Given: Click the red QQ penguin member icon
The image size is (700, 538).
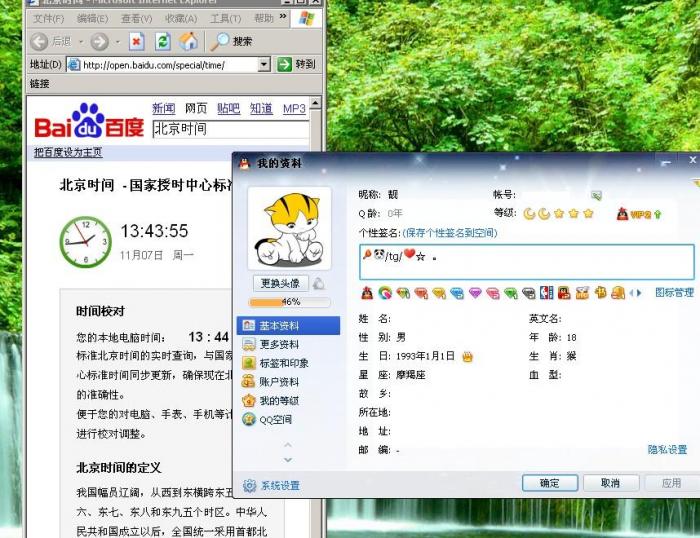Looking at the screenshot, I should coord(367,293).
